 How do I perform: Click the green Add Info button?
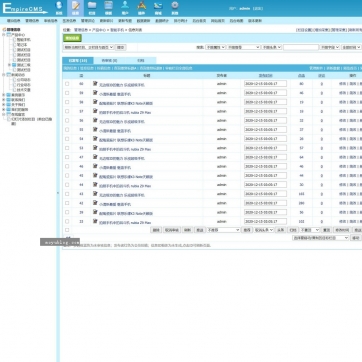pyautogui.click(x=72, y=38)
